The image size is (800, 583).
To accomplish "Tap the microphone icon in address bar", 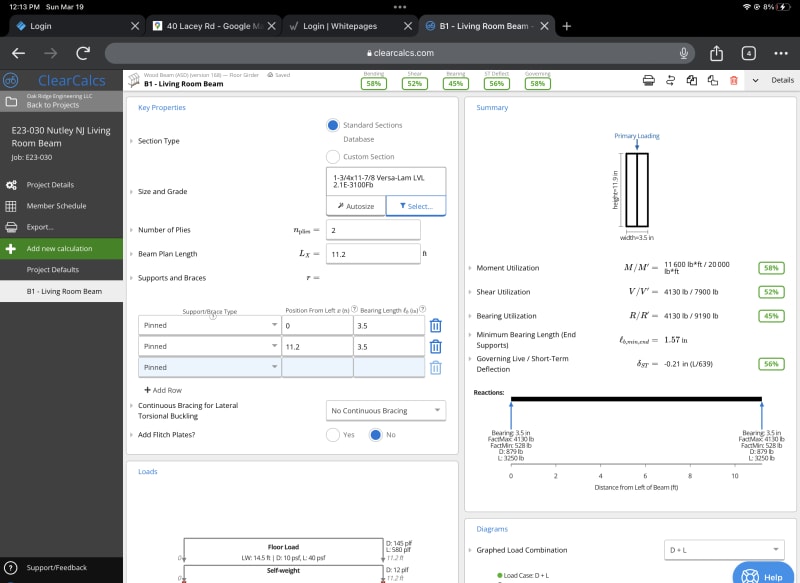I will (x=684, y=53).
